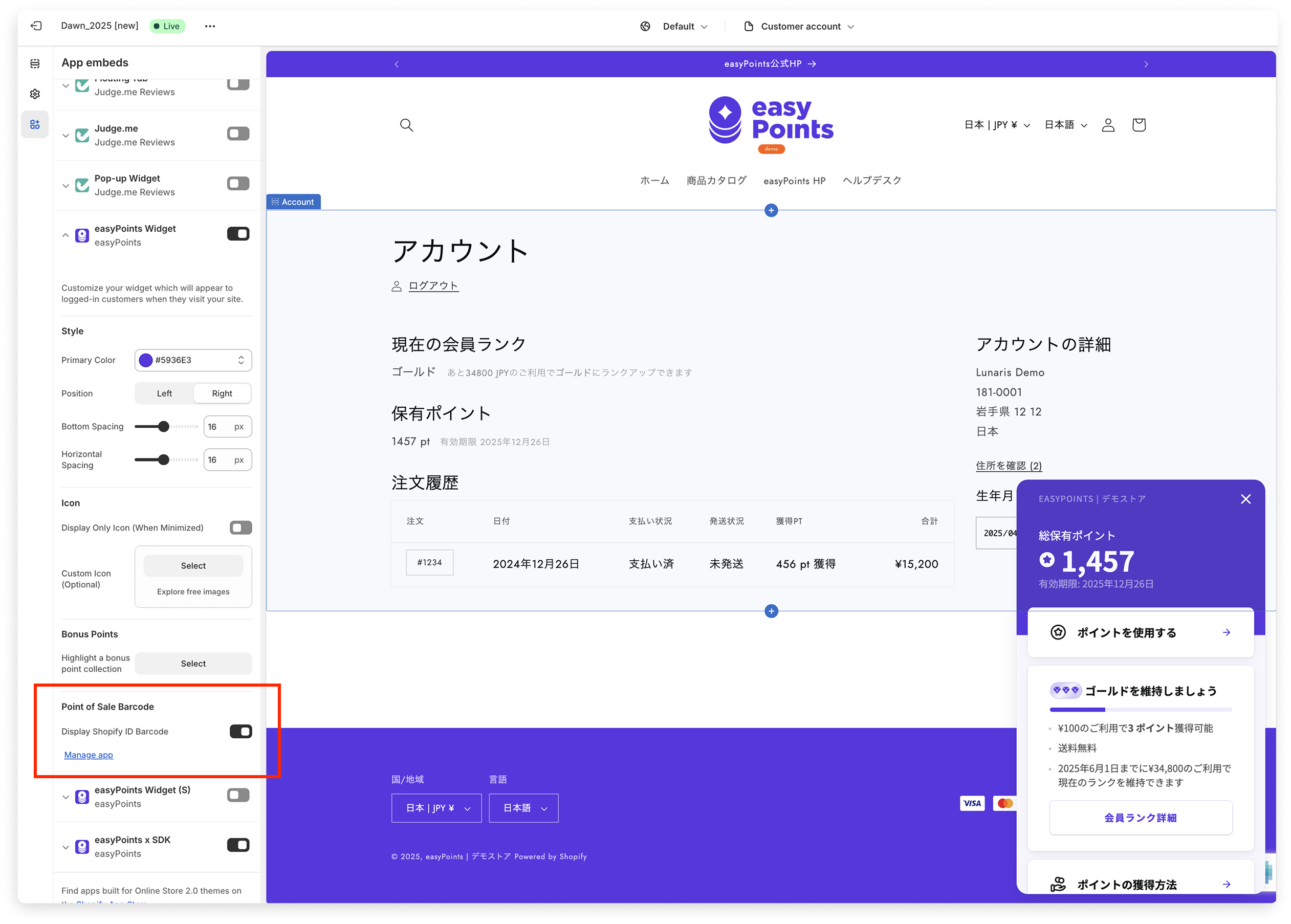Open the Sections sidebar icon
1291x924 pixels.
click(35, 63)
